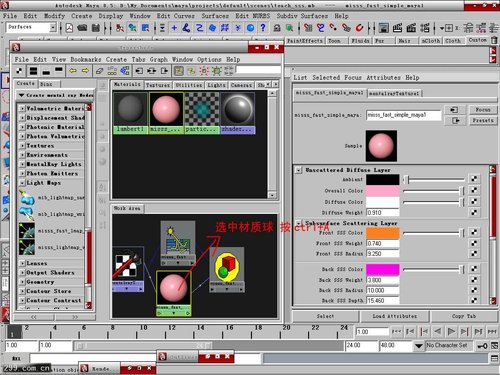Screen dimensions: 500x375
Task: Toggle auto keyframe key icon
Action: (x=482, y=346)
